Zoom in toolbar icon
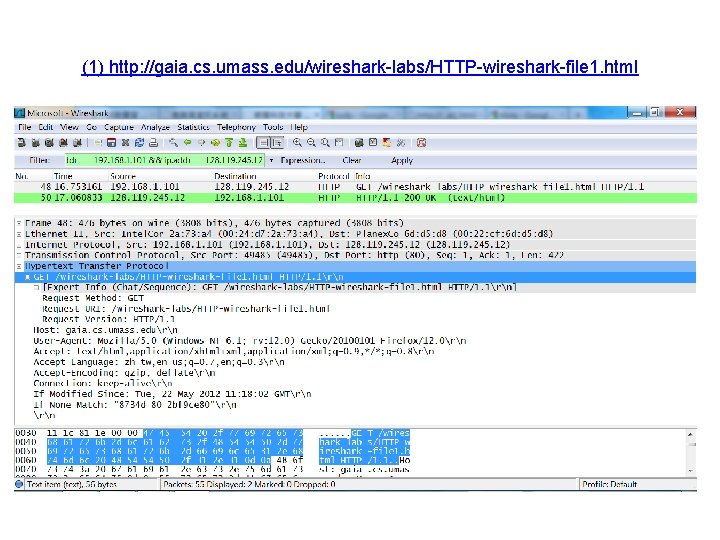This screenshot has height=540, width=720. point(297,143)
